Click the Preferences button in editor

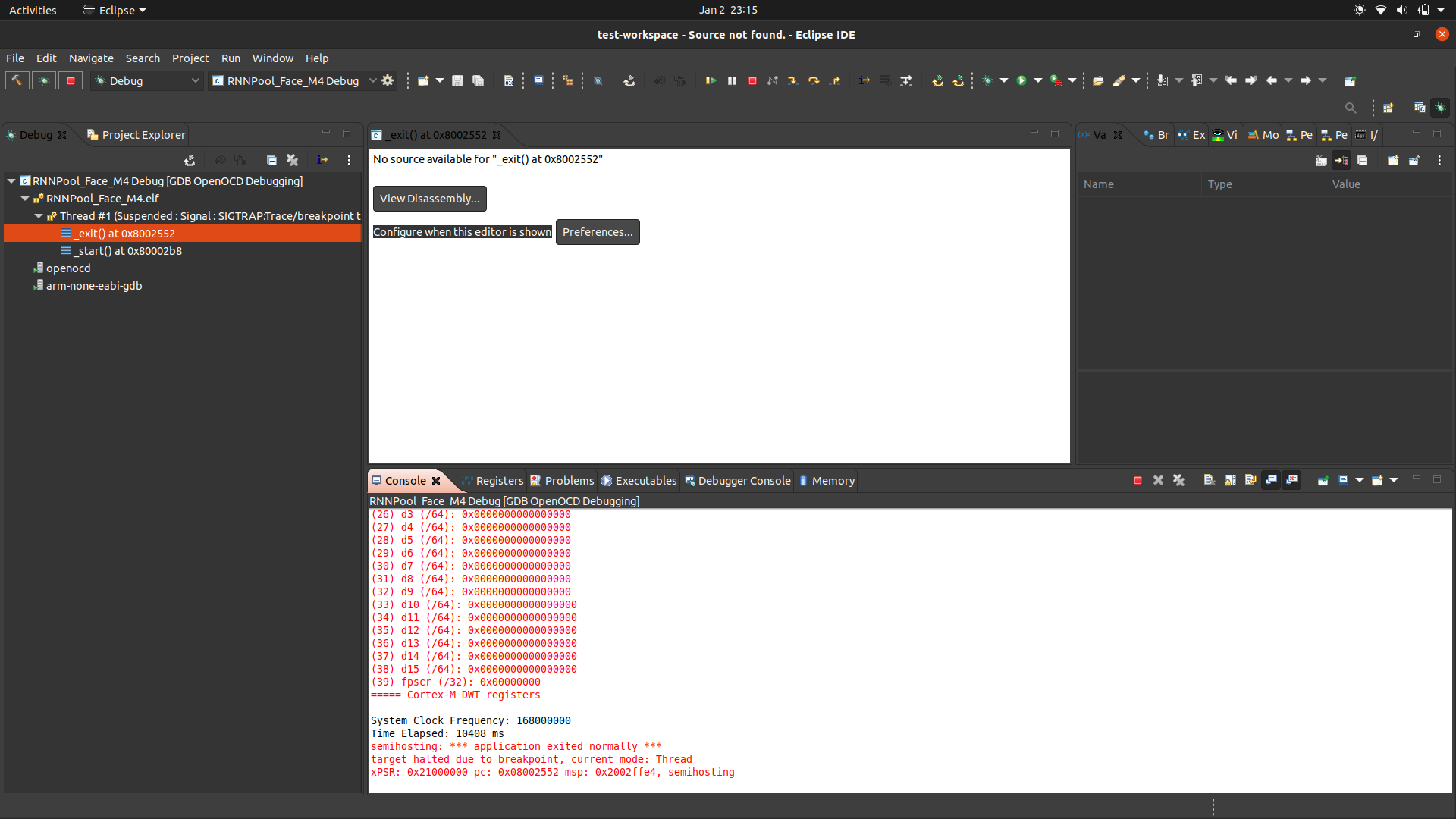(x=598, y=232)
